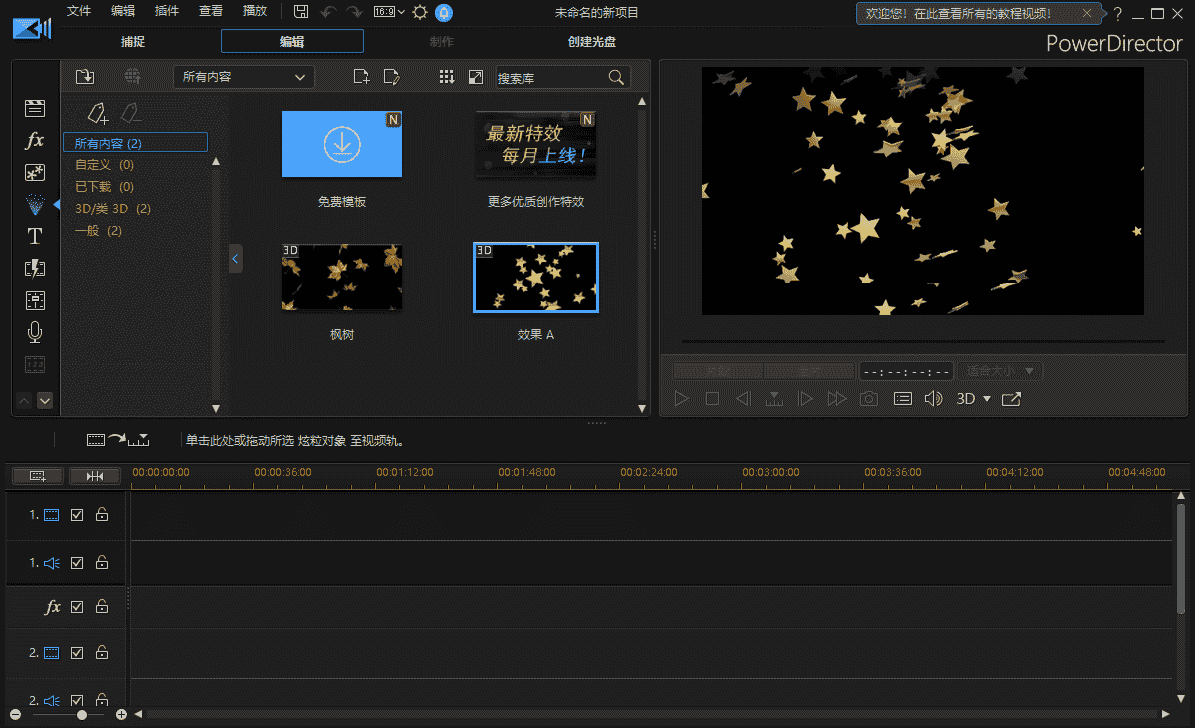Click the import media folder icon
The image size is (1195, 728).
(85, 77)
